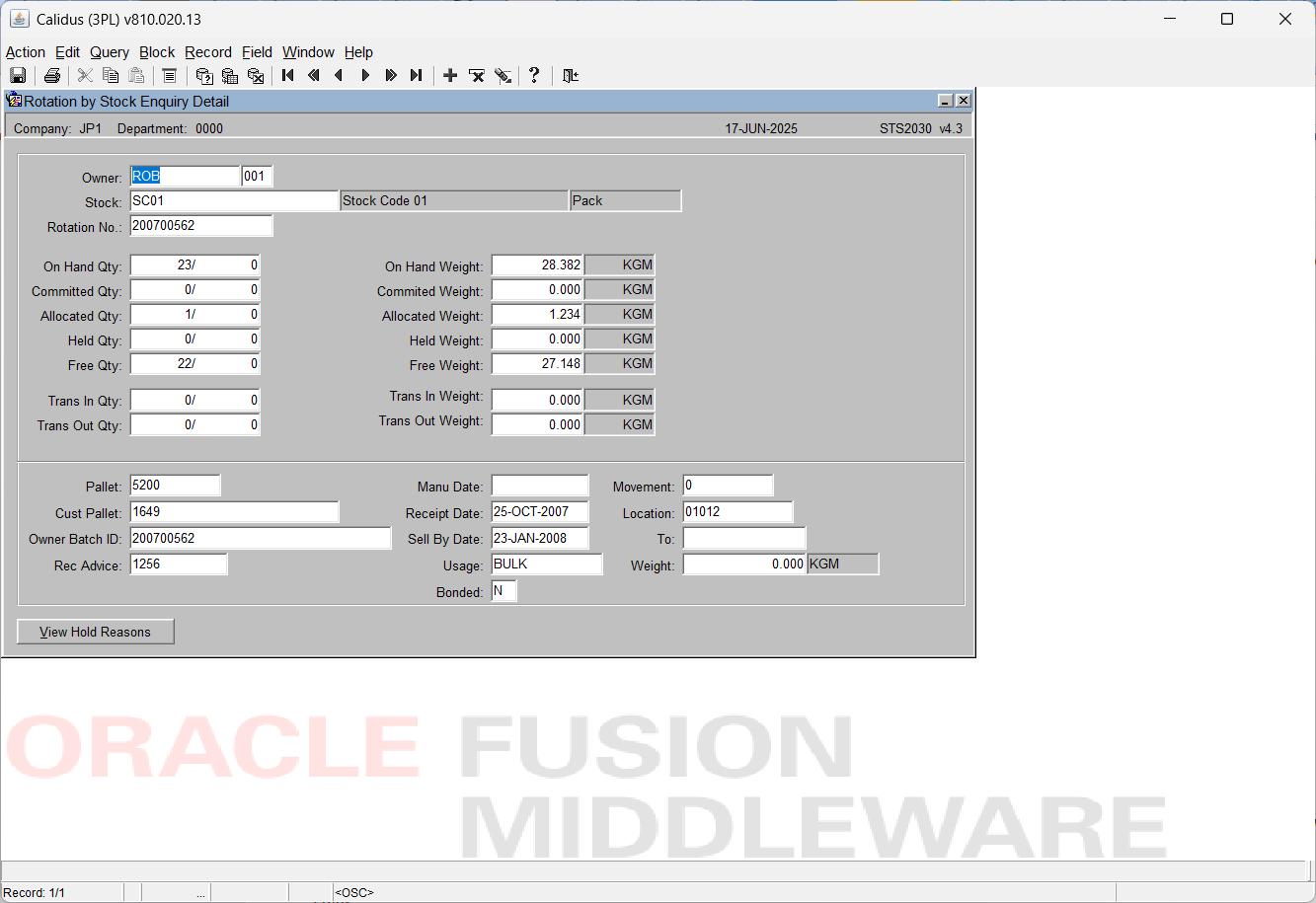
Task: Open the Window menu
Action: 308,52
